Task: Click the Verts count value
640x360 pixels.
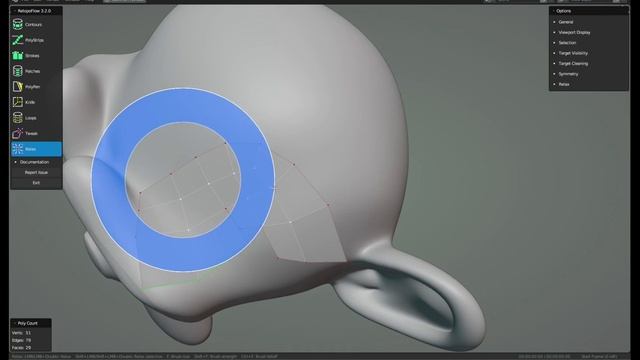Action: (x=28, y=333)
